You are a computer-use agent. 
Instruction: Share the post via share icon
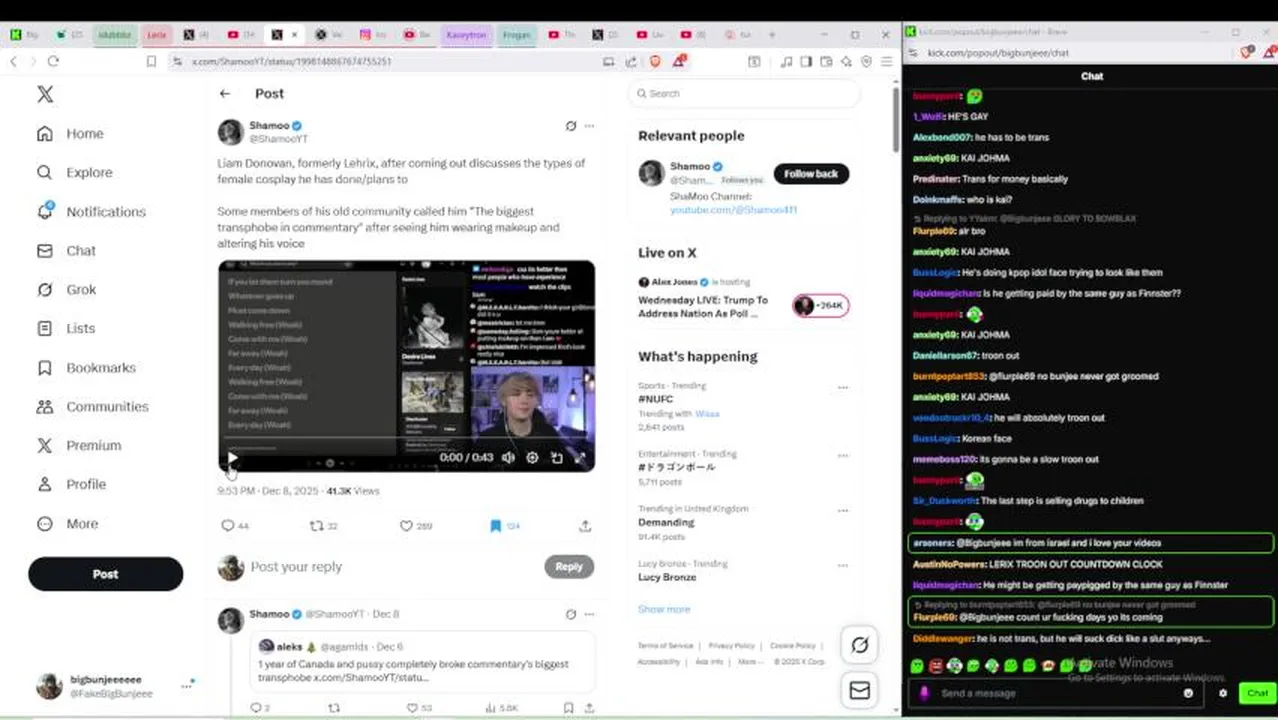[585, 525]
